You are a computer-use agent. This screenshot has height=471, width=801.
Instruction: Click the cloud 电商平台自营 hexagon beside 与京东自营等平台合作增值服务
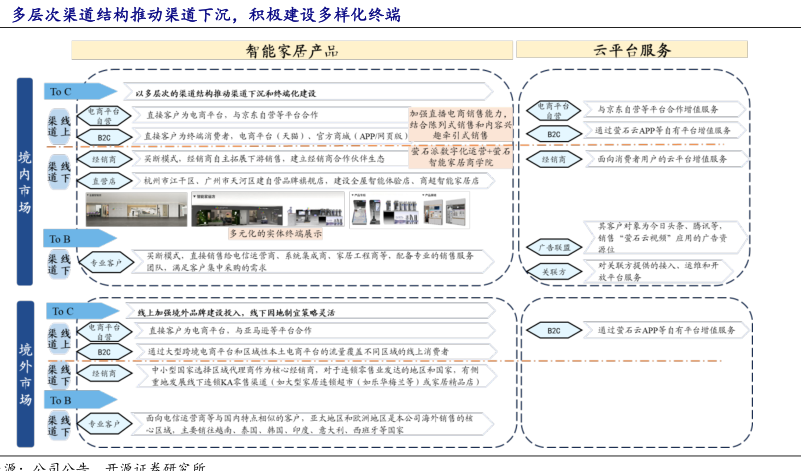[554, 111]
